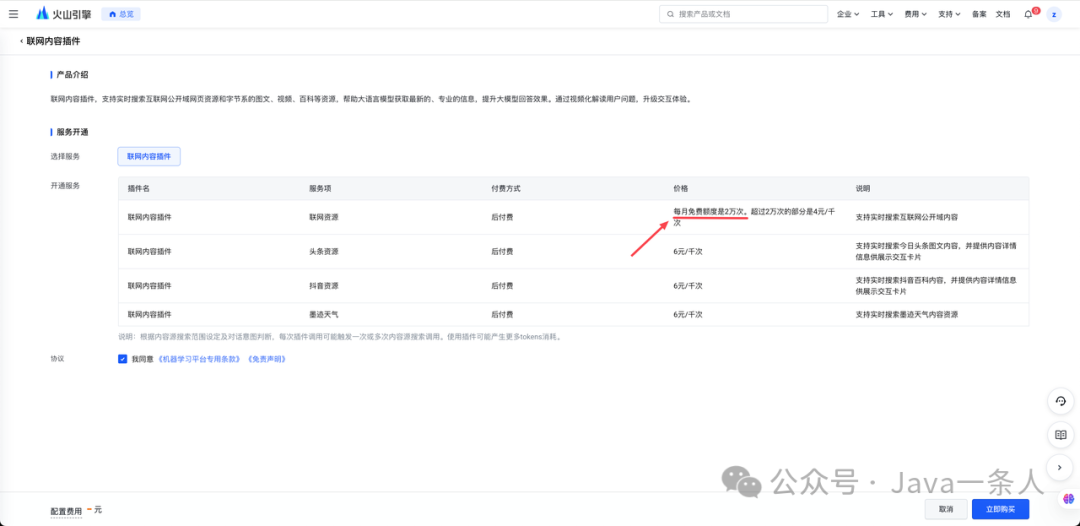The width and height of the screenshot is (1080, 526).
Task: Expand the floating sidebar chevron
Action: click(x=1061, y=468)
